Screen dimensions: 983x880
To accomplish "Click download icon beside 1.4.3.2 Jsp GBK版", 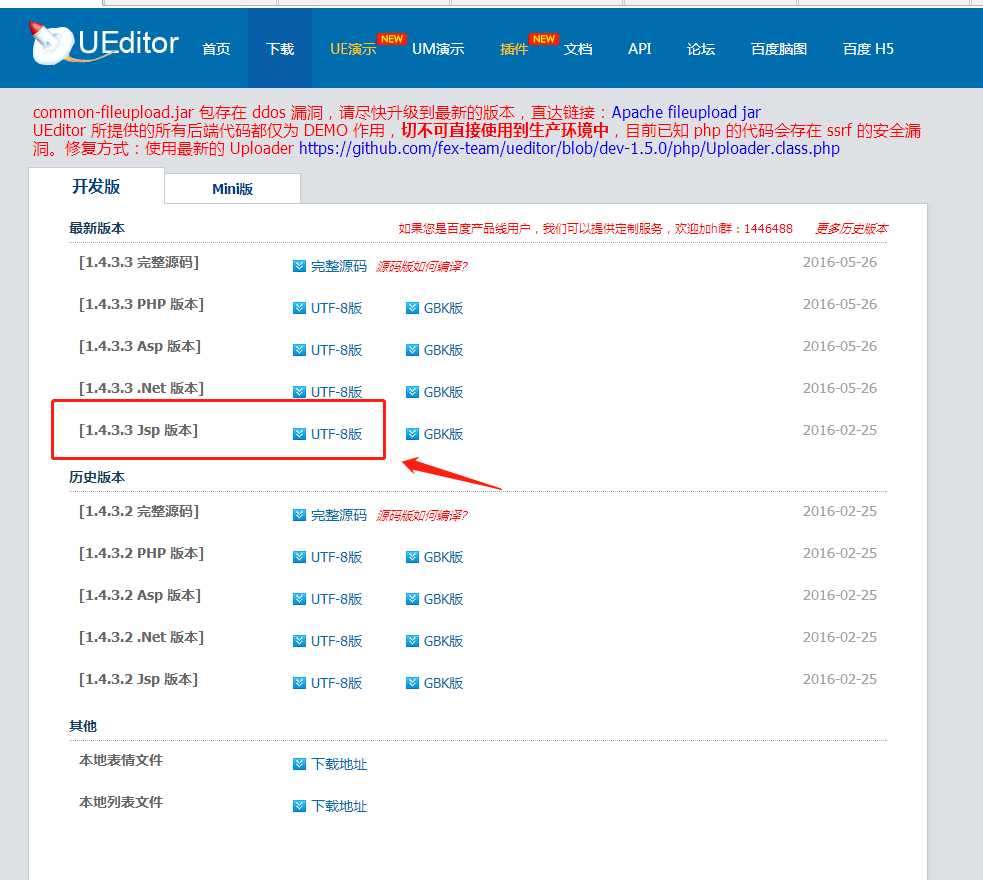I will pyautogui.click(x=412, y=683).
